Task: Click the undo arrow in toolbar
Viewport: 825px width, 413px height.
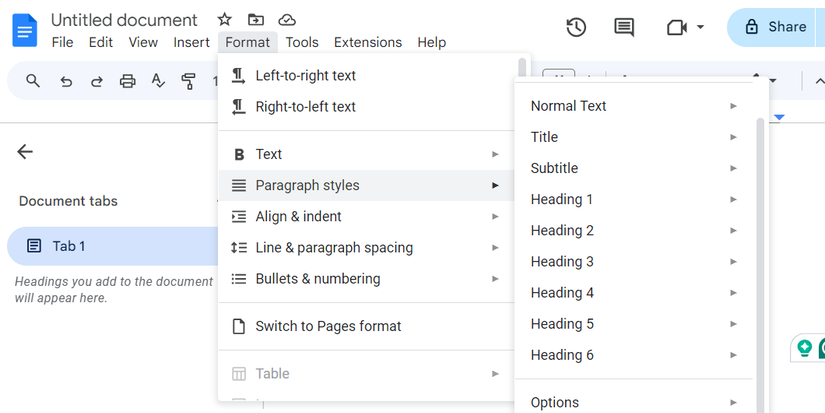Action: tap(66, 81)
